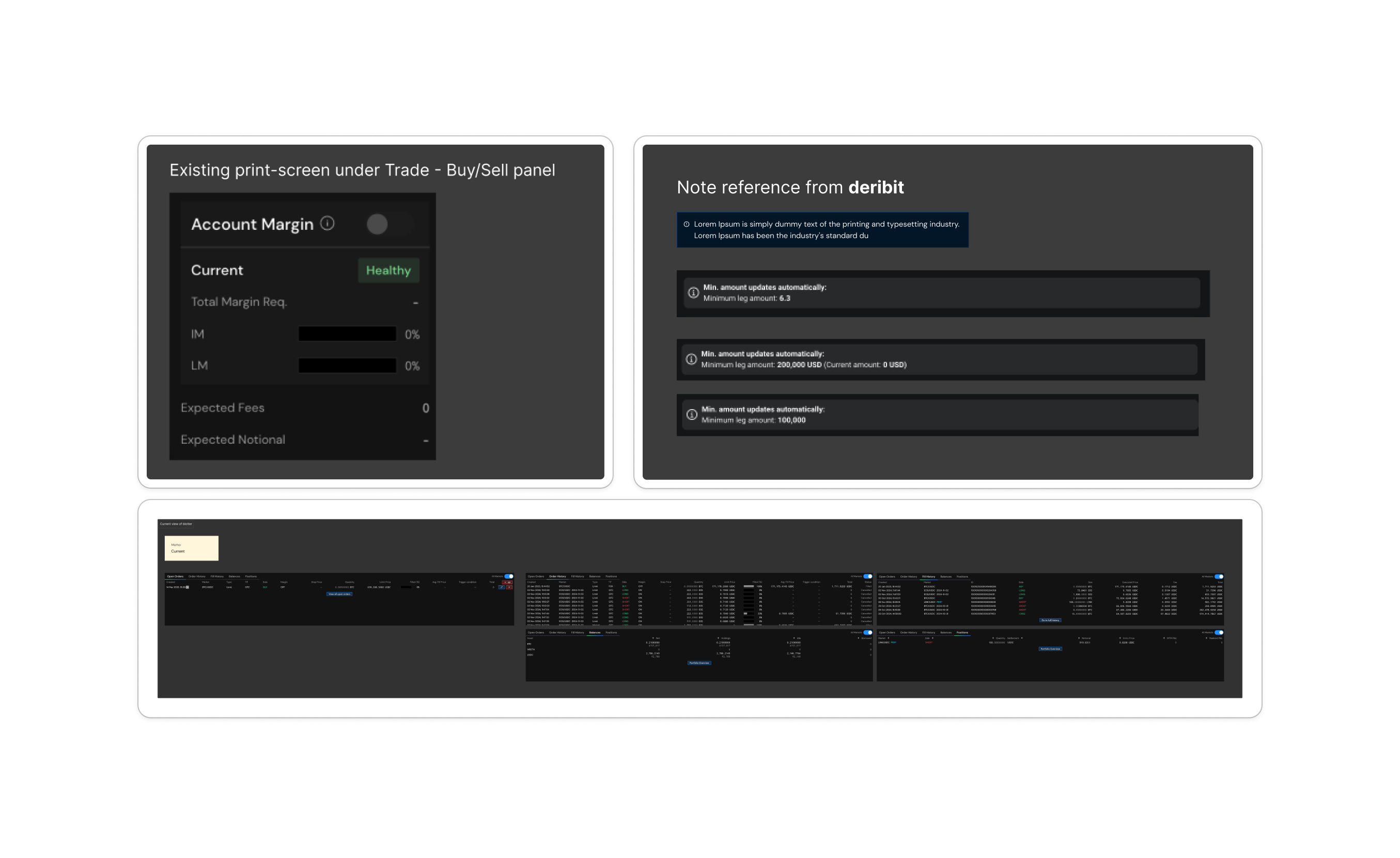The image size is (1400, 858).
Task: Sort positions by the Notional column arrow
Action: 1078,638
